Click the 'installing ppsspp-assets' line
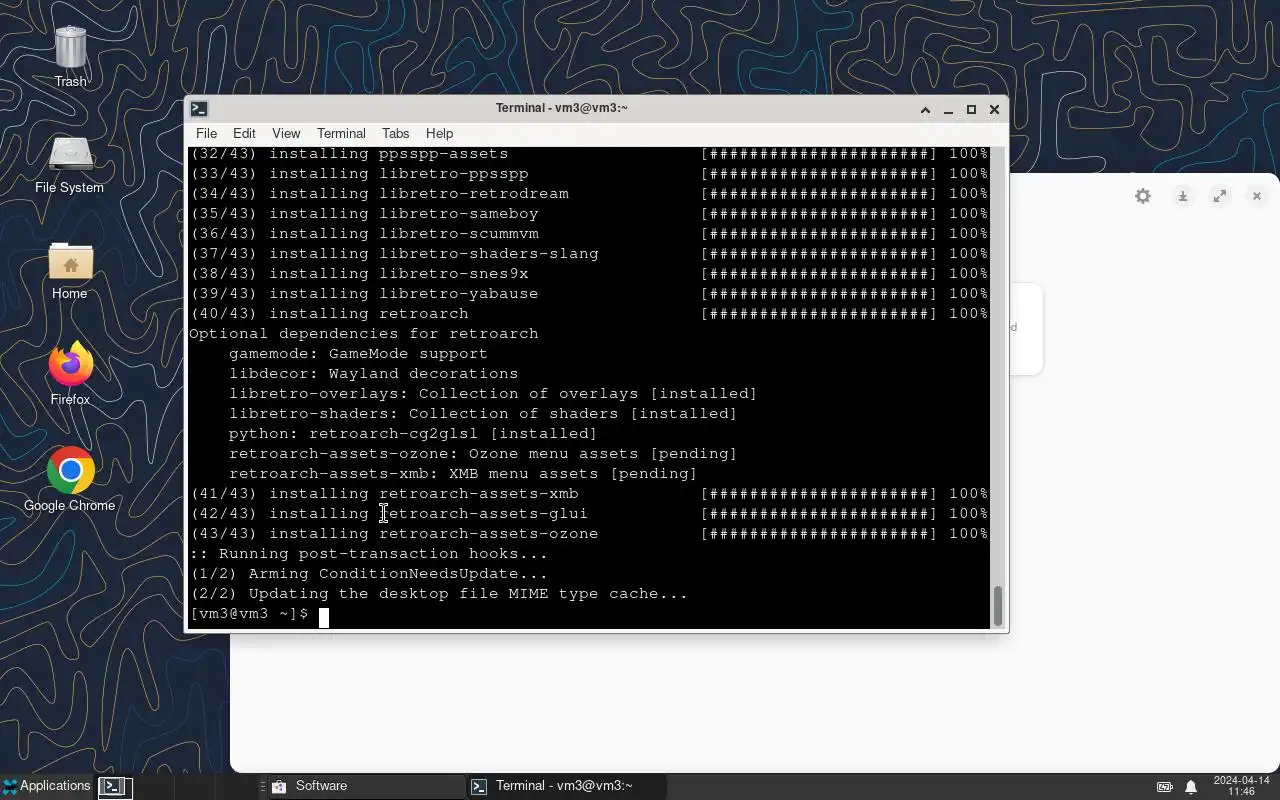 [589, 154]
